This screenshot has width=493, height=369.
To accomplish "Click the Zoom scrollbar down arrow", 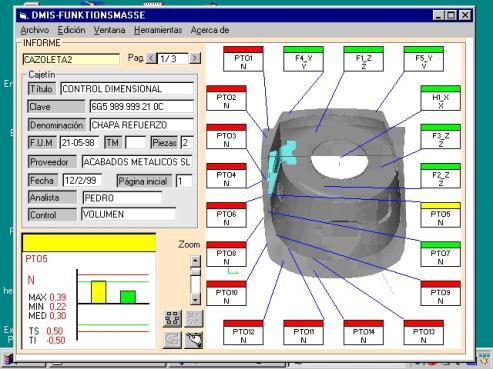I will 195,299.
